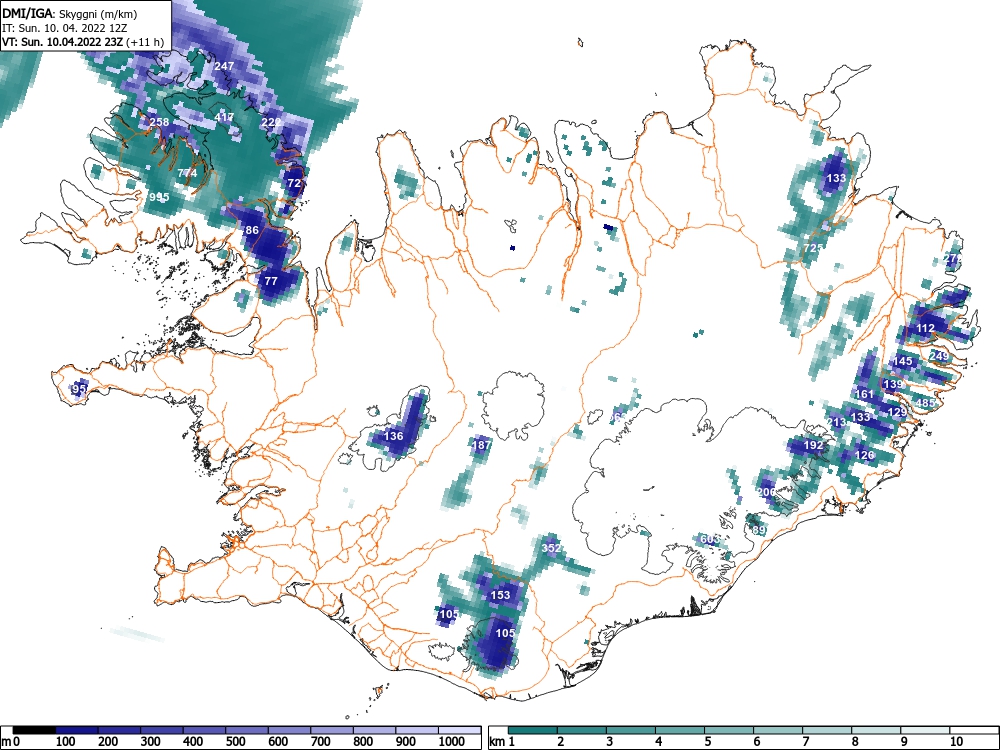The height and width of the screenshot is (750, 1000).
Task: Click the '86' visibility value on the map
Action: point(252,230)
